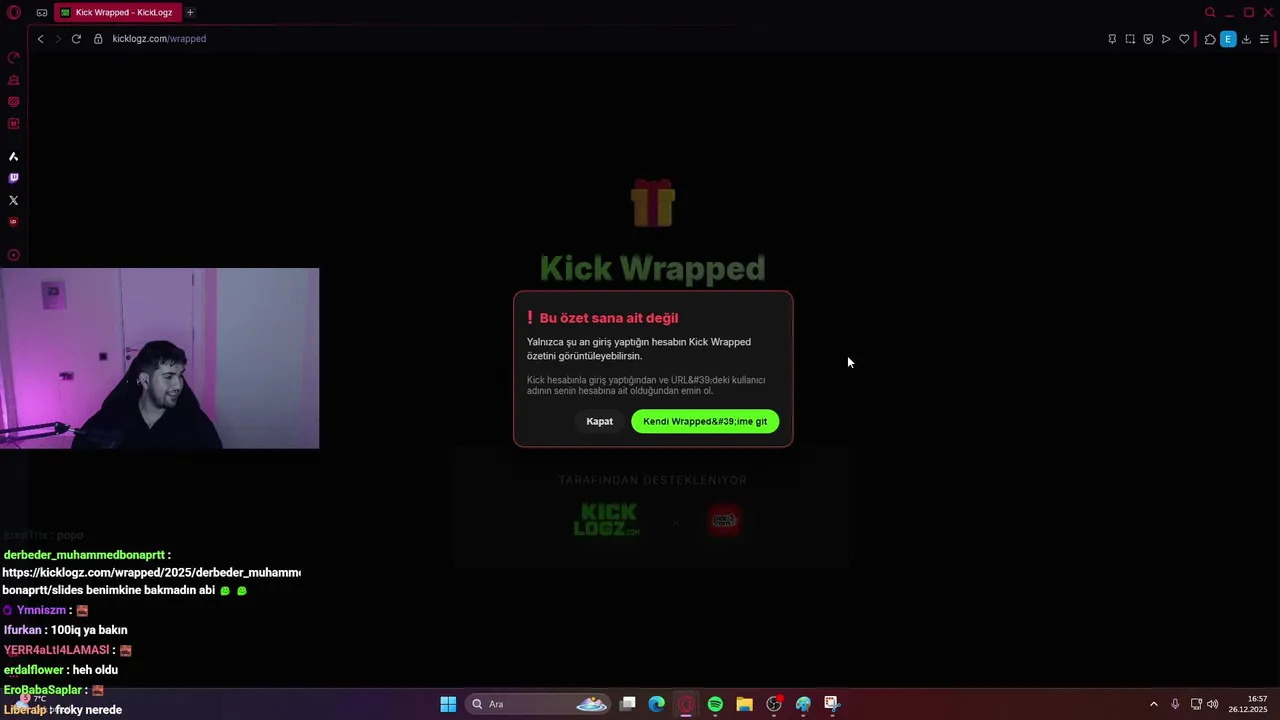Image resolution: width=1280 pixels, height=720 pixels.
Task: Click the Ymniszm chat username
Action: click(x=41, y=610)
